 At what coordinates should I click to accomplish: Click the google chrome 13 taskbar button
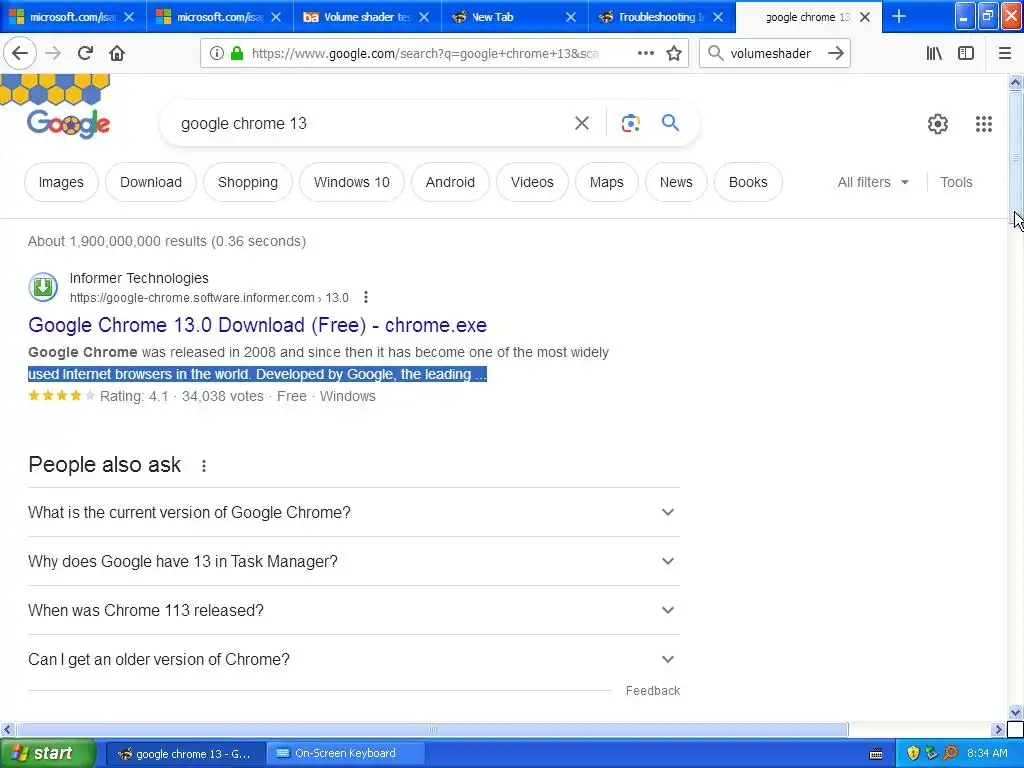pyautogui.click(x=185, y=753)
